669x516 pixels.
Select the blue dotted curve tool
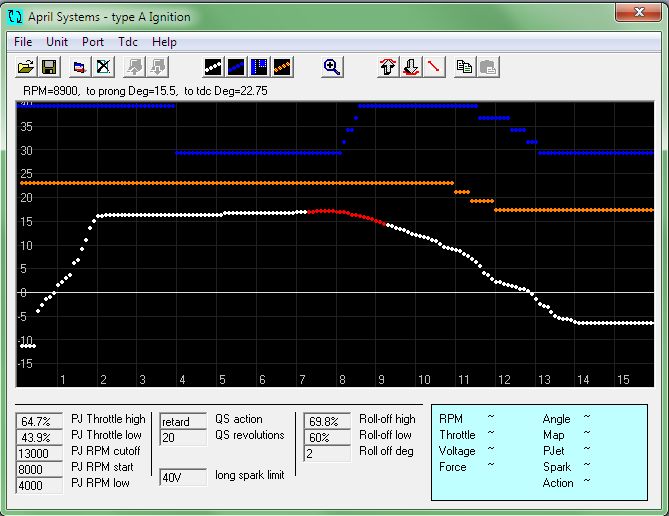(236, 67)
